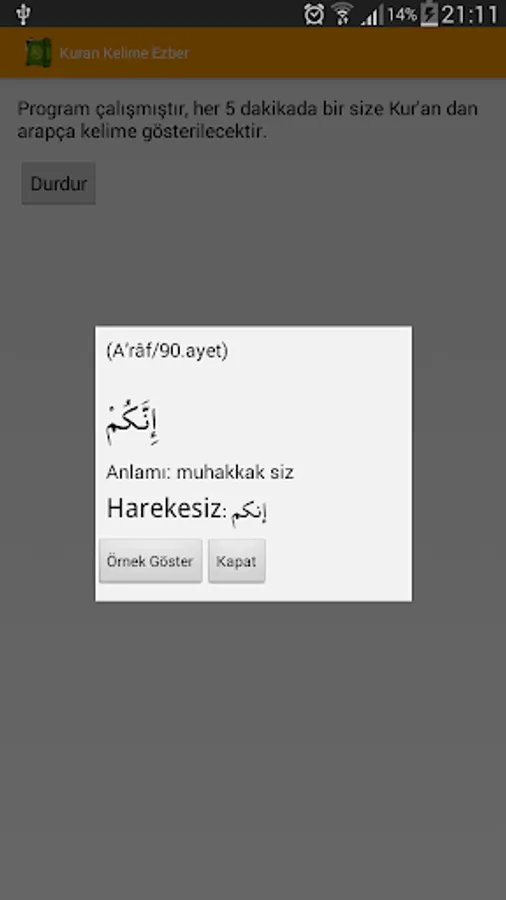Tap the mobile signal bars icon
Image resolution: width=506 pixels, height=900 pixels.
pyautogui.click(x=372, y=15)
